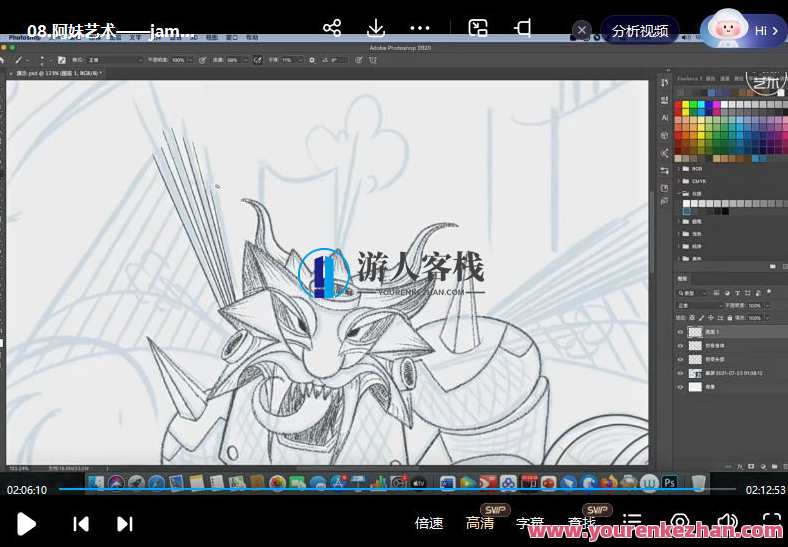Open the 文字 menu in Photoshop menu bar

(x=135, y=38)
